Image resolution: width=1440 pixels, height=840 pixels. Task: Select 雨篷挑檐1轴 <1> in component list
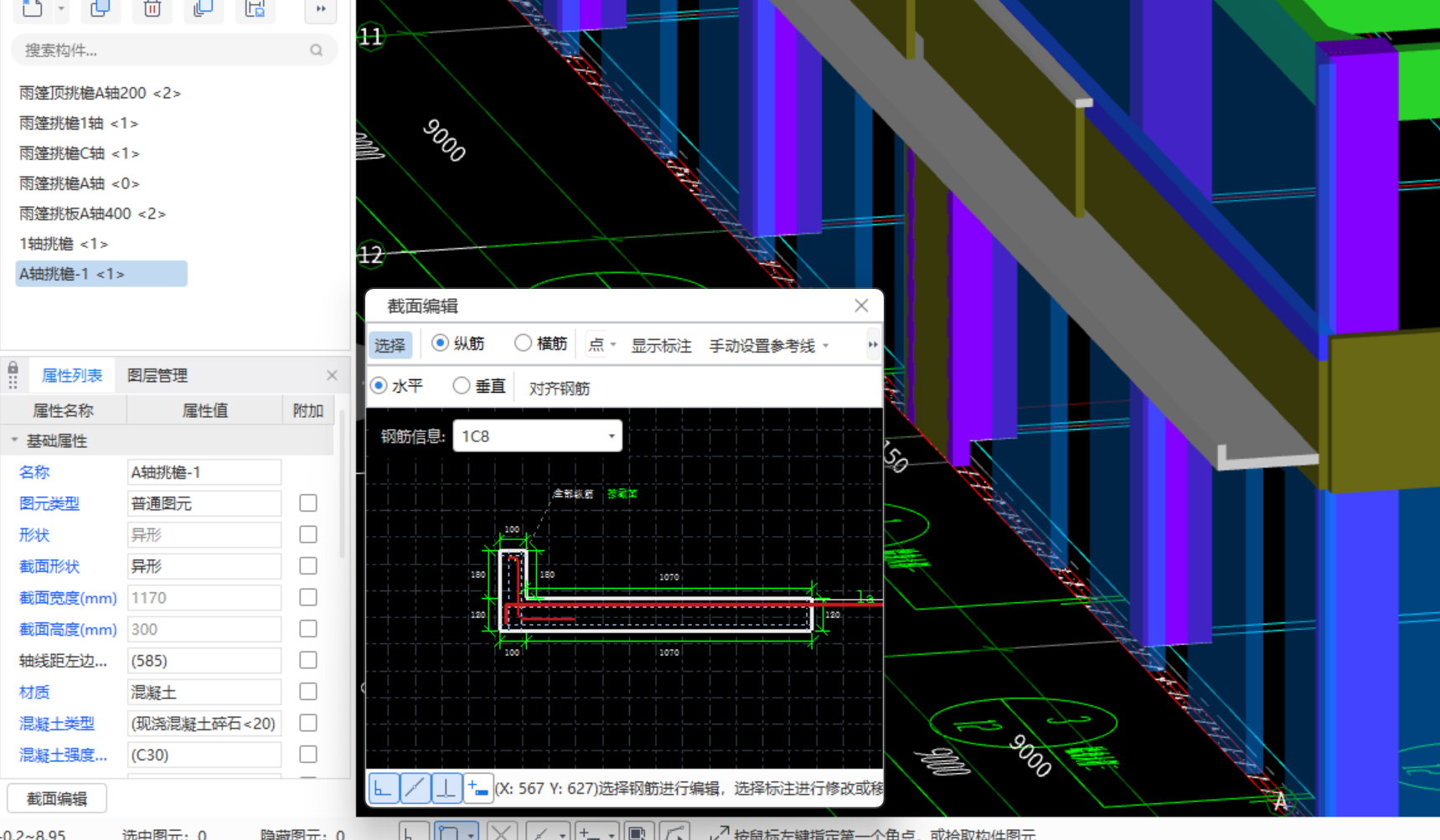[78, 123]
